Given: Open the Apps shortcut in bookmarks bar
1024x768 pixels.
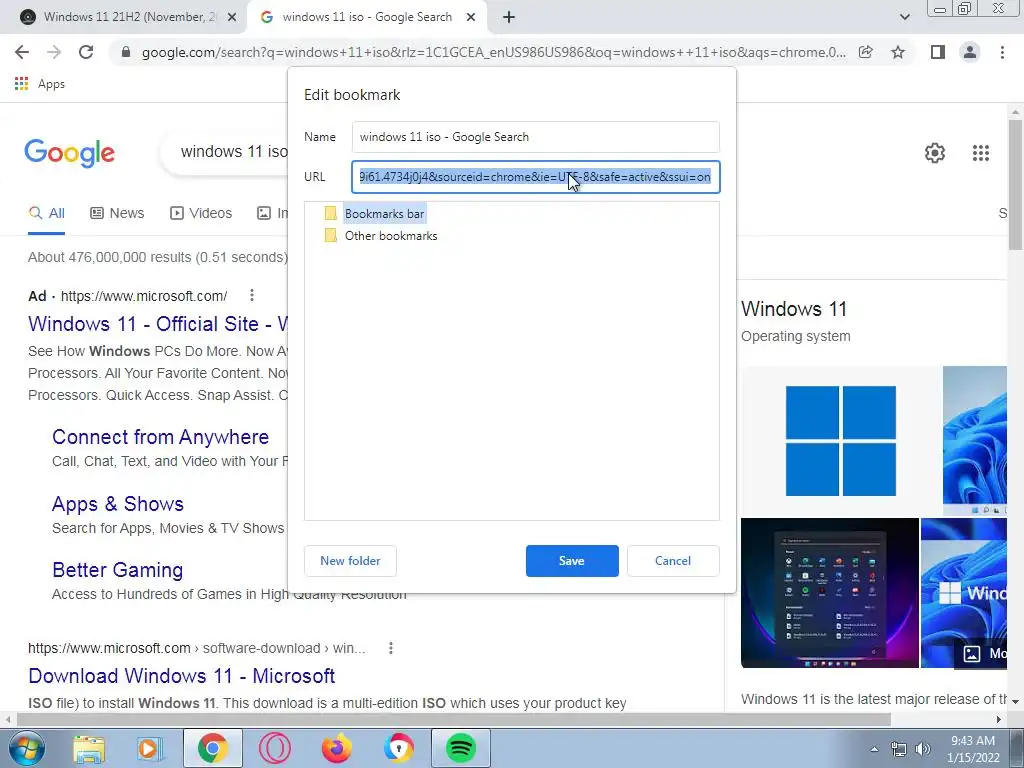Looking at the screenshot, I should coord(40,84).
